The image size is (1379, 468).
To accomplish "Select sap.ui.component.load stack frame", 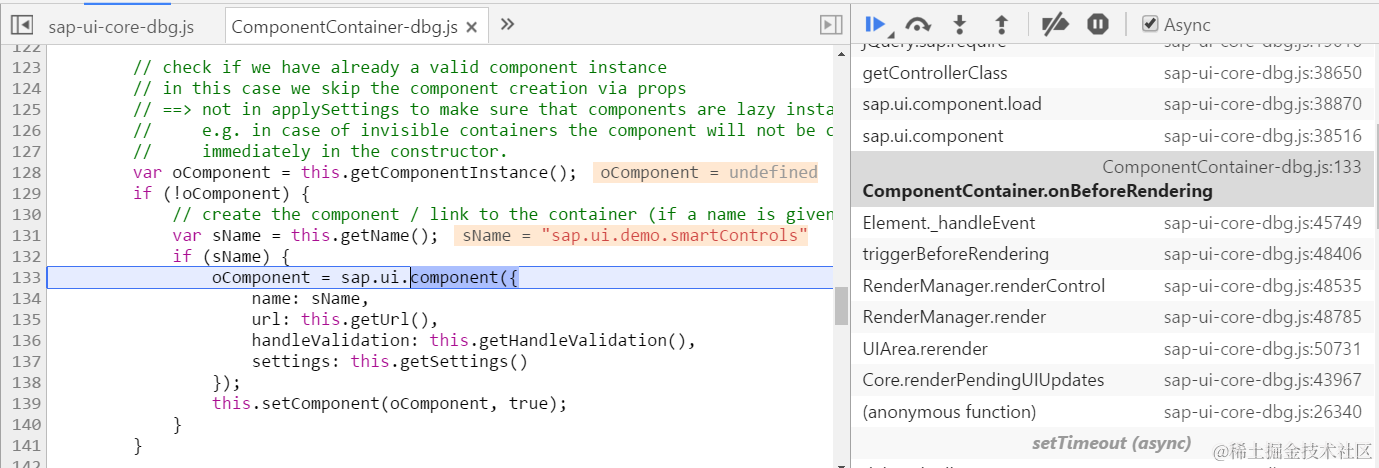I will (1112, 104).
